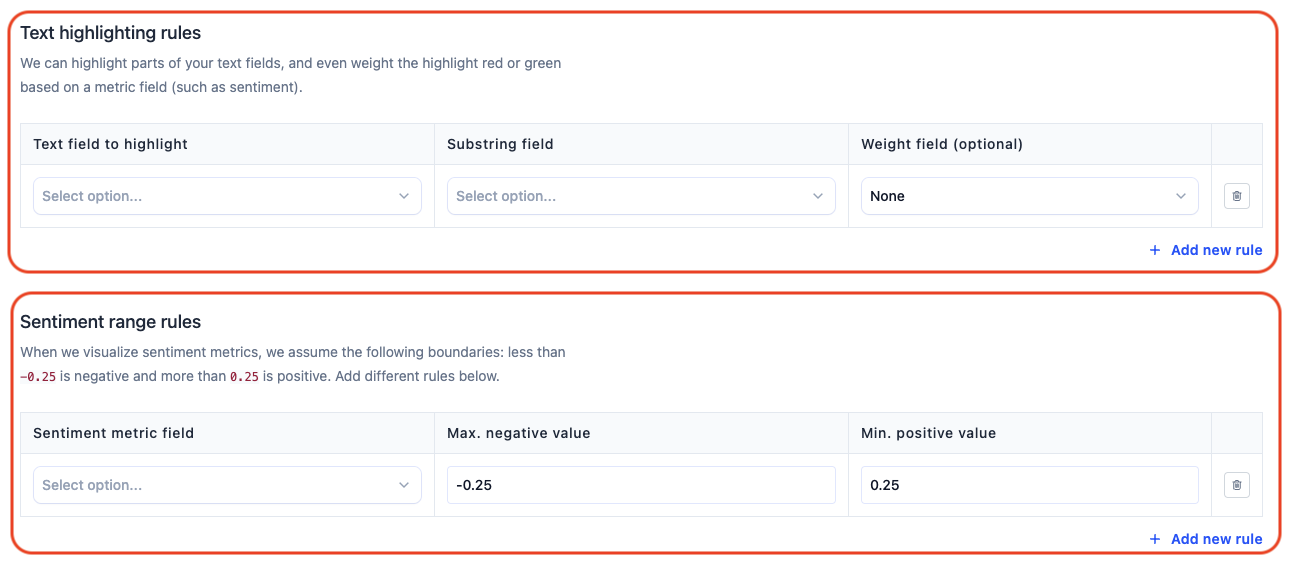Click the Weight field (optional) column header
Viewport: 1292px width, 562px height.
(x=942, y=144)
